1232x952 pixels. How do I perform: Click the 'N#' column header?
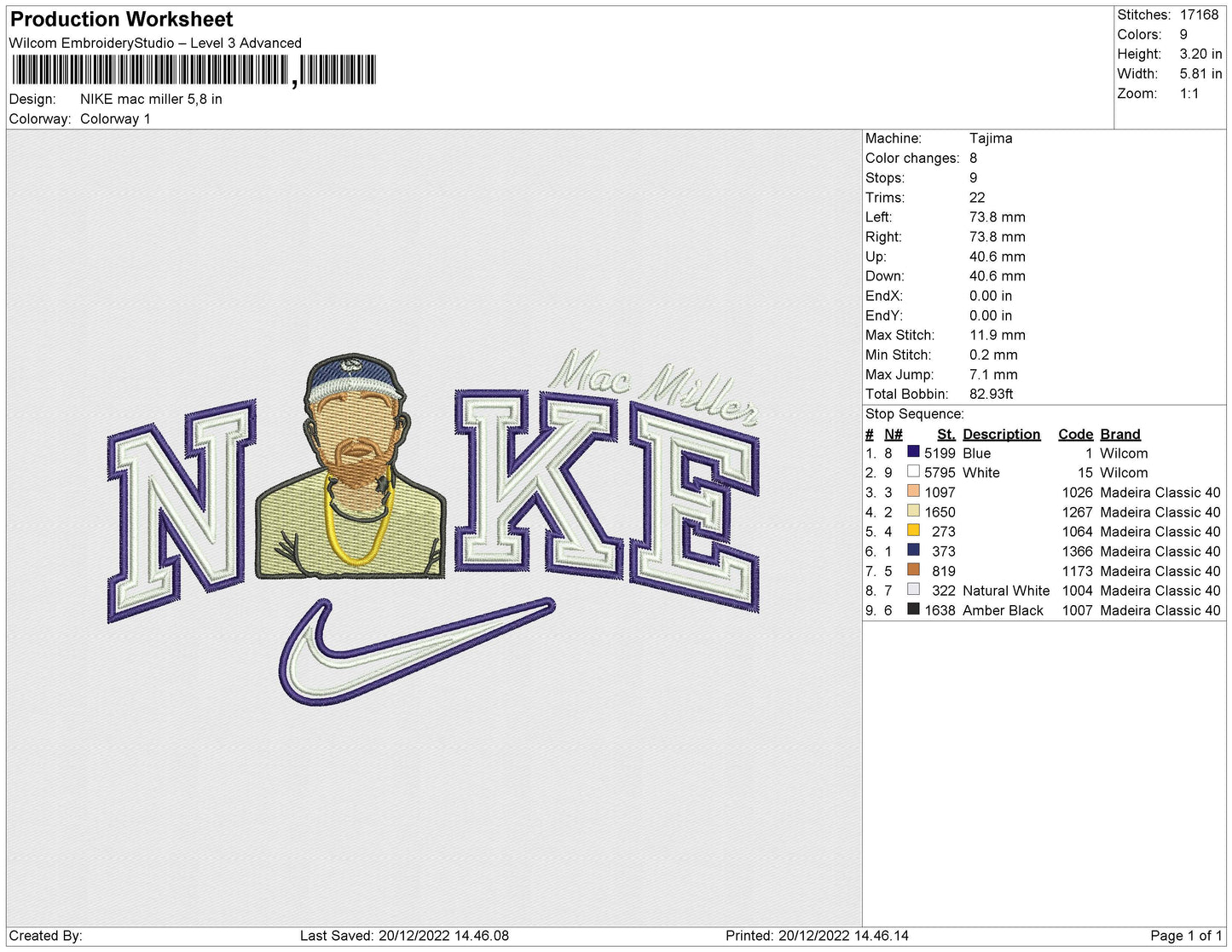point(894,434)
